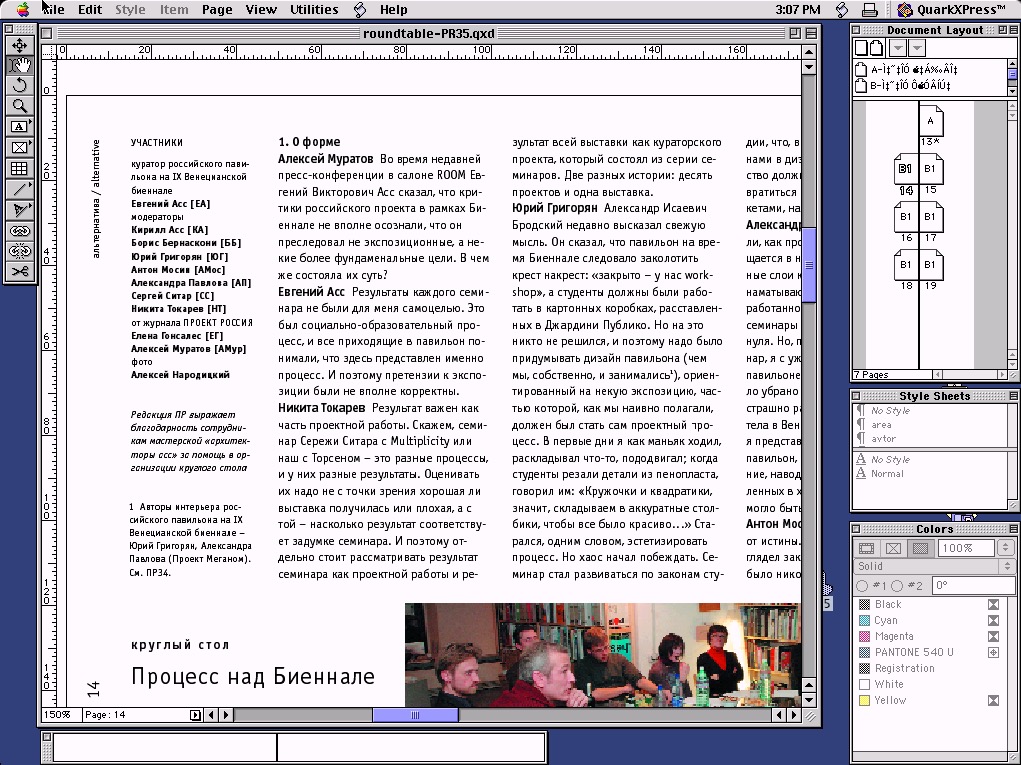Click document scroll-left arrow at bottom
Viewport: 1021px width, 765px height.
click(x=210, y=715)
